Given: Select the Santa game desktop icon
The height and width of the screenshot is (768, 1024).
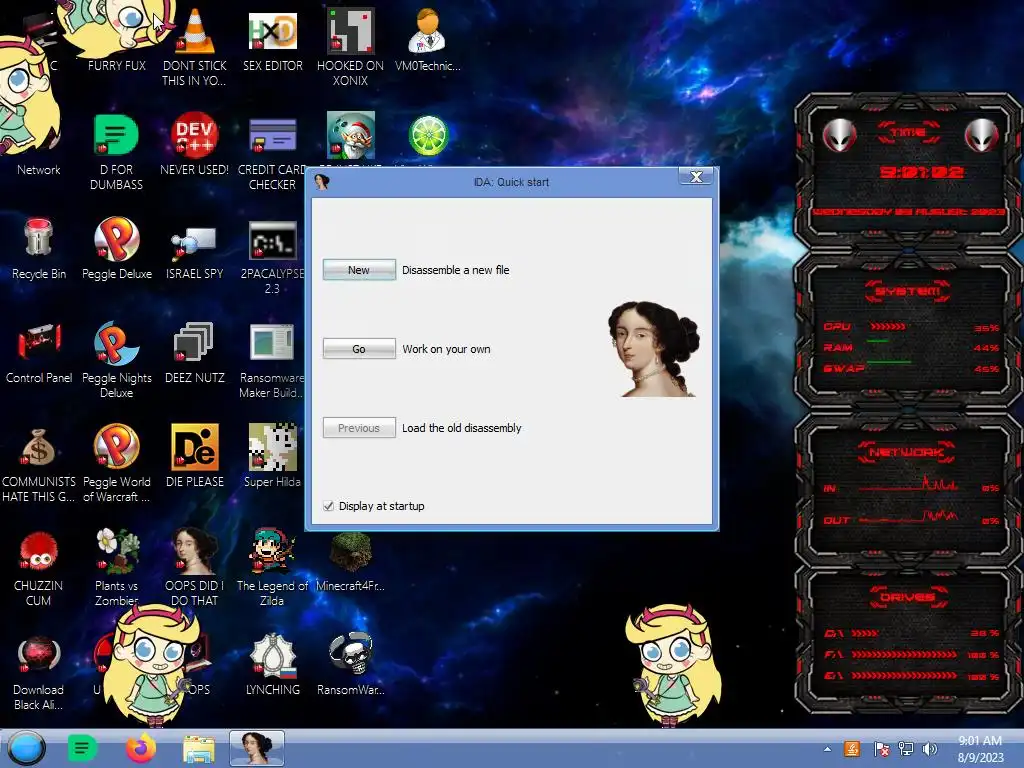Looking at the screenshot, I should [351, 135].
